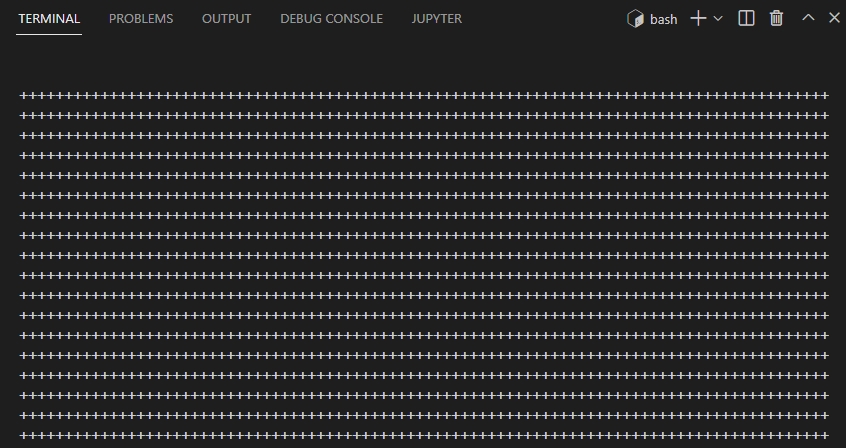The image size is (846, 448).
Task: Switch to the PROBLEMS tab
Action: (141, 19)
